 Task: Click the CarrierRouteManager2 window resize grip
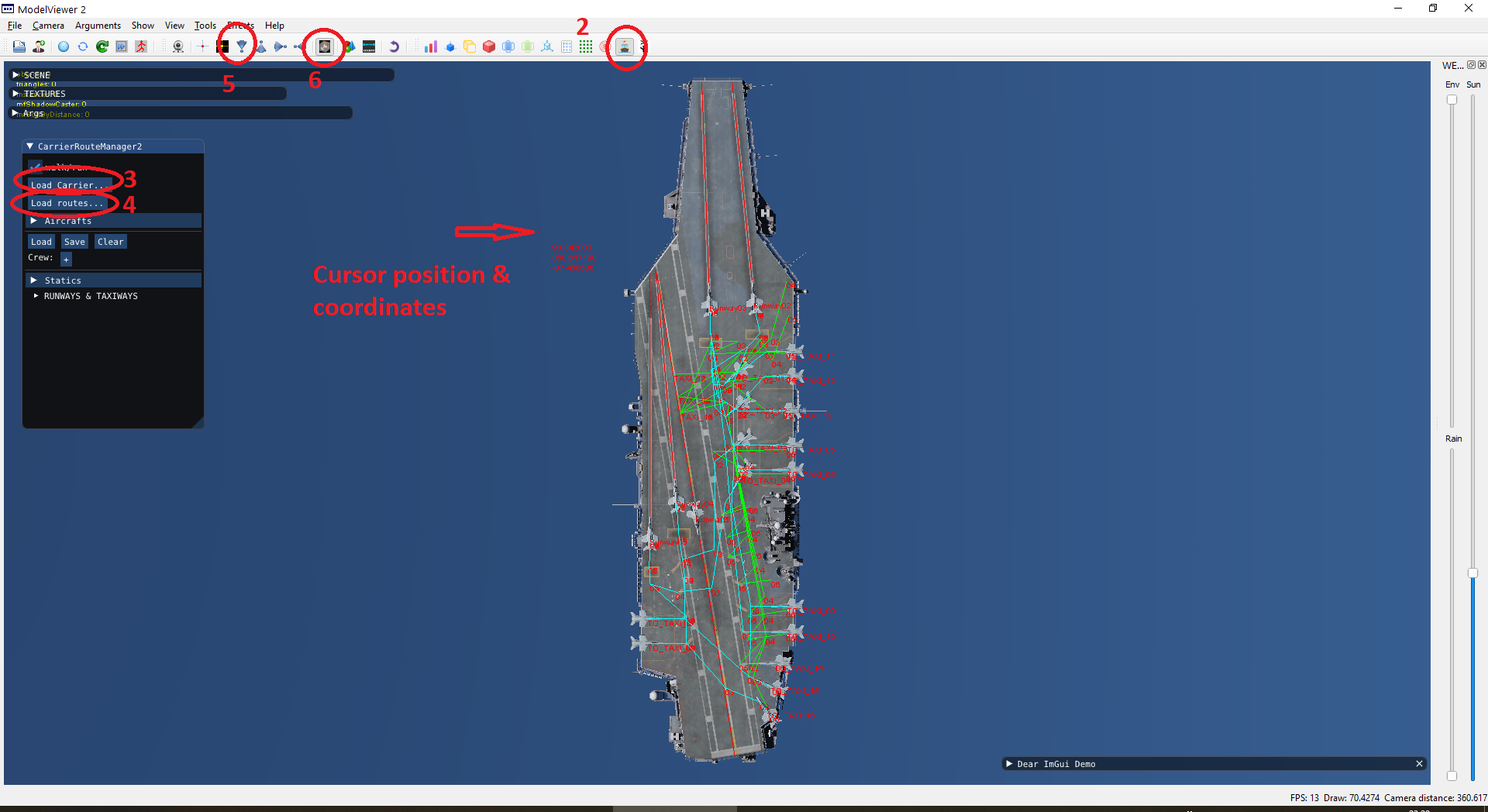(198, 422)
